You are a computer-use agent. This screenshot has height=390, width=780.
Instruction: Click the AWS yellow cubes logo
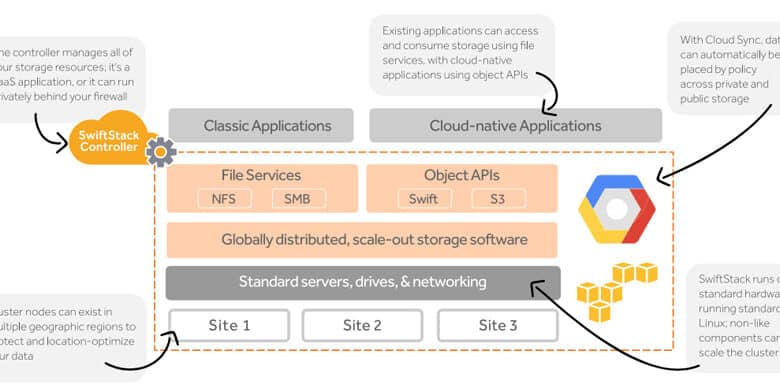coord(617,292)
